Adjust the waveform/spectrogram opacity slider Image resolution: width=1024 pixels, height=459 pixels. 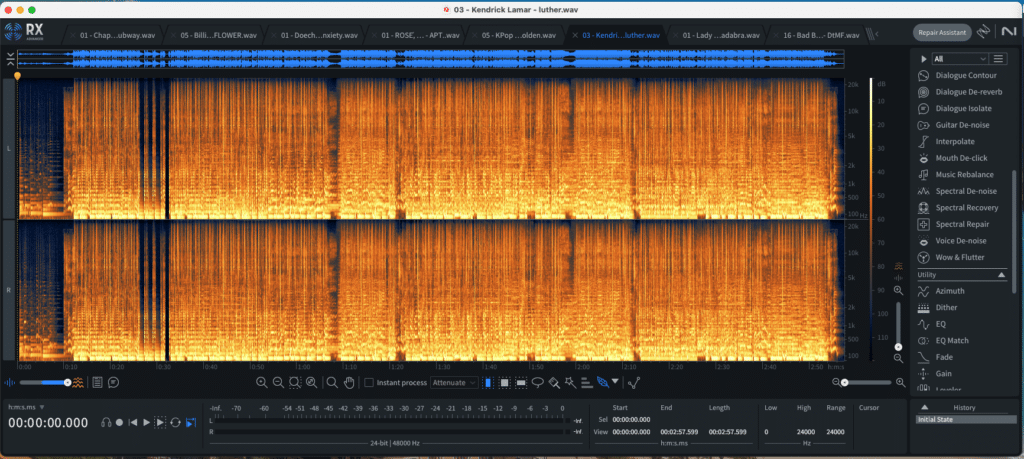point(44,383)
